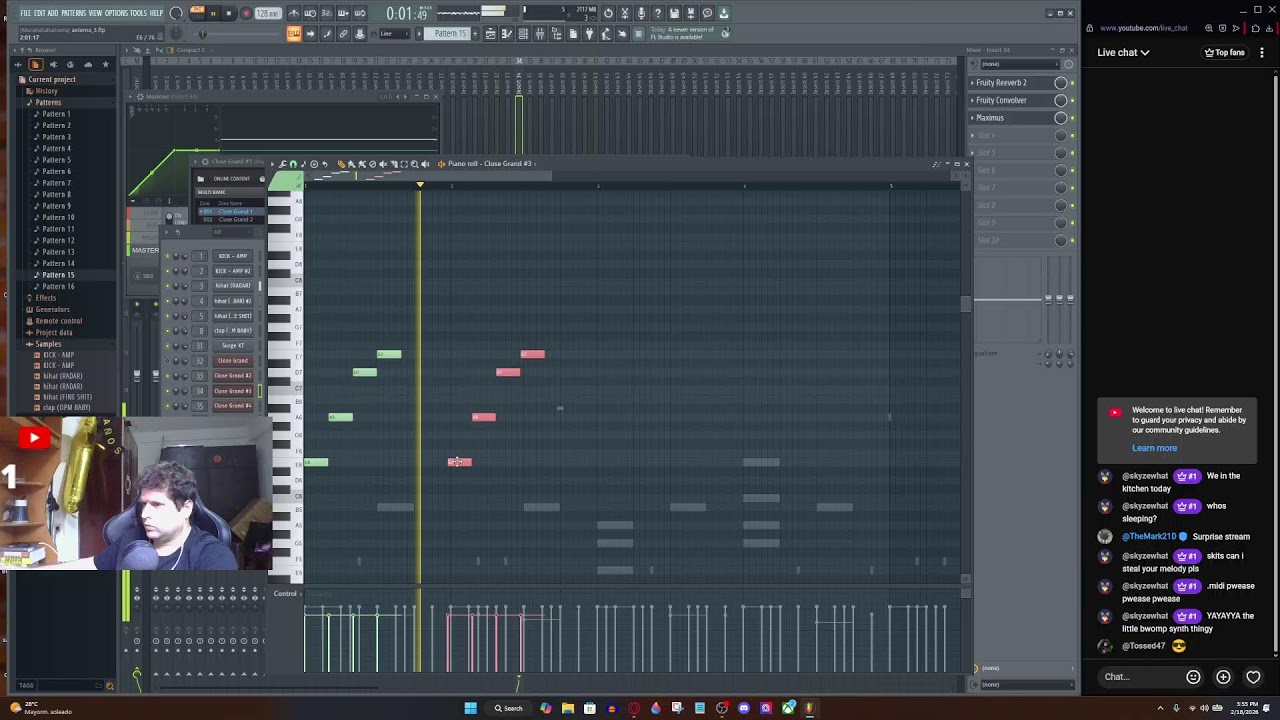Screen dimensions: 1280x720
Task: Select Pattern 7 in browser
Action: coord(56,183)
